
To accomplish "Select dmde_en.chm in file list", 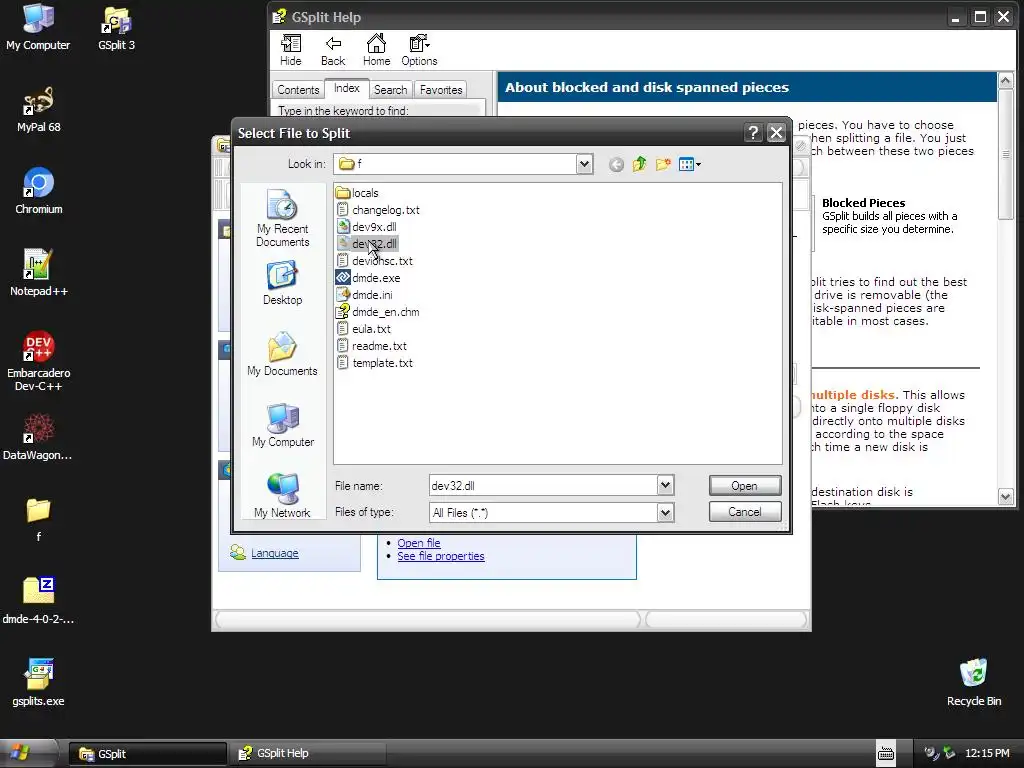I will (x=378, y=312).
